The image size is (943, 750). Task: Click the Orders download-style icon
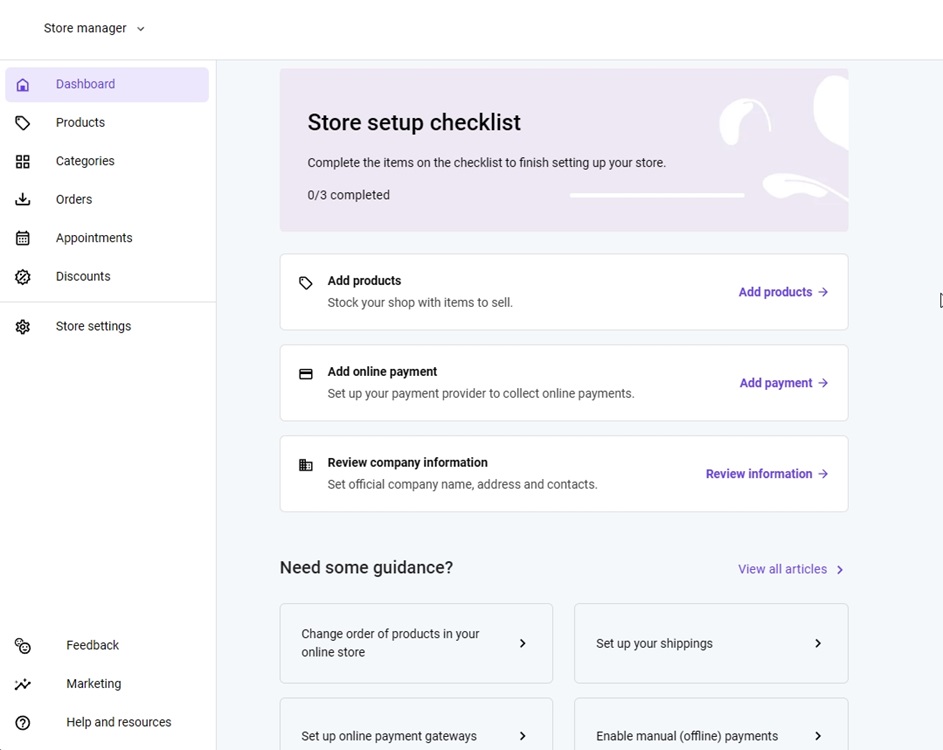[22, 199]
